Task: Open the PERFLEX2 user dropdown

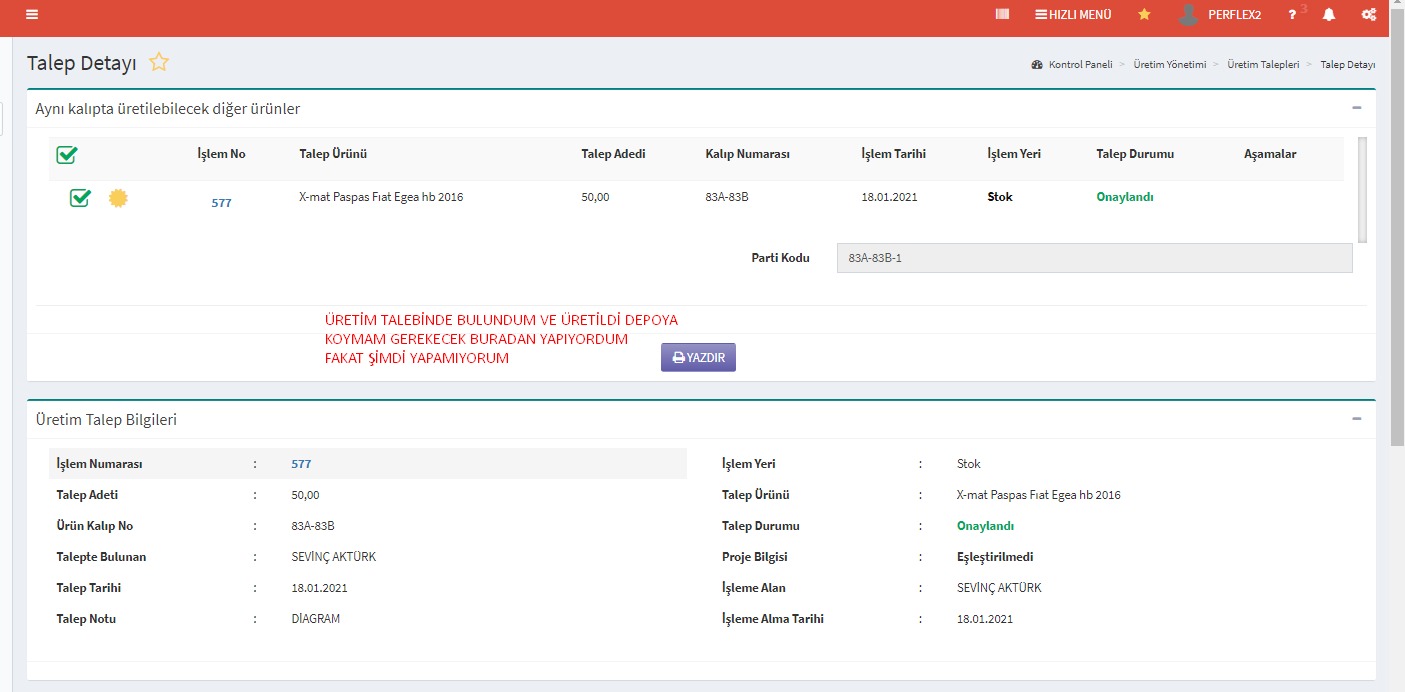Action: point(1223,15)
